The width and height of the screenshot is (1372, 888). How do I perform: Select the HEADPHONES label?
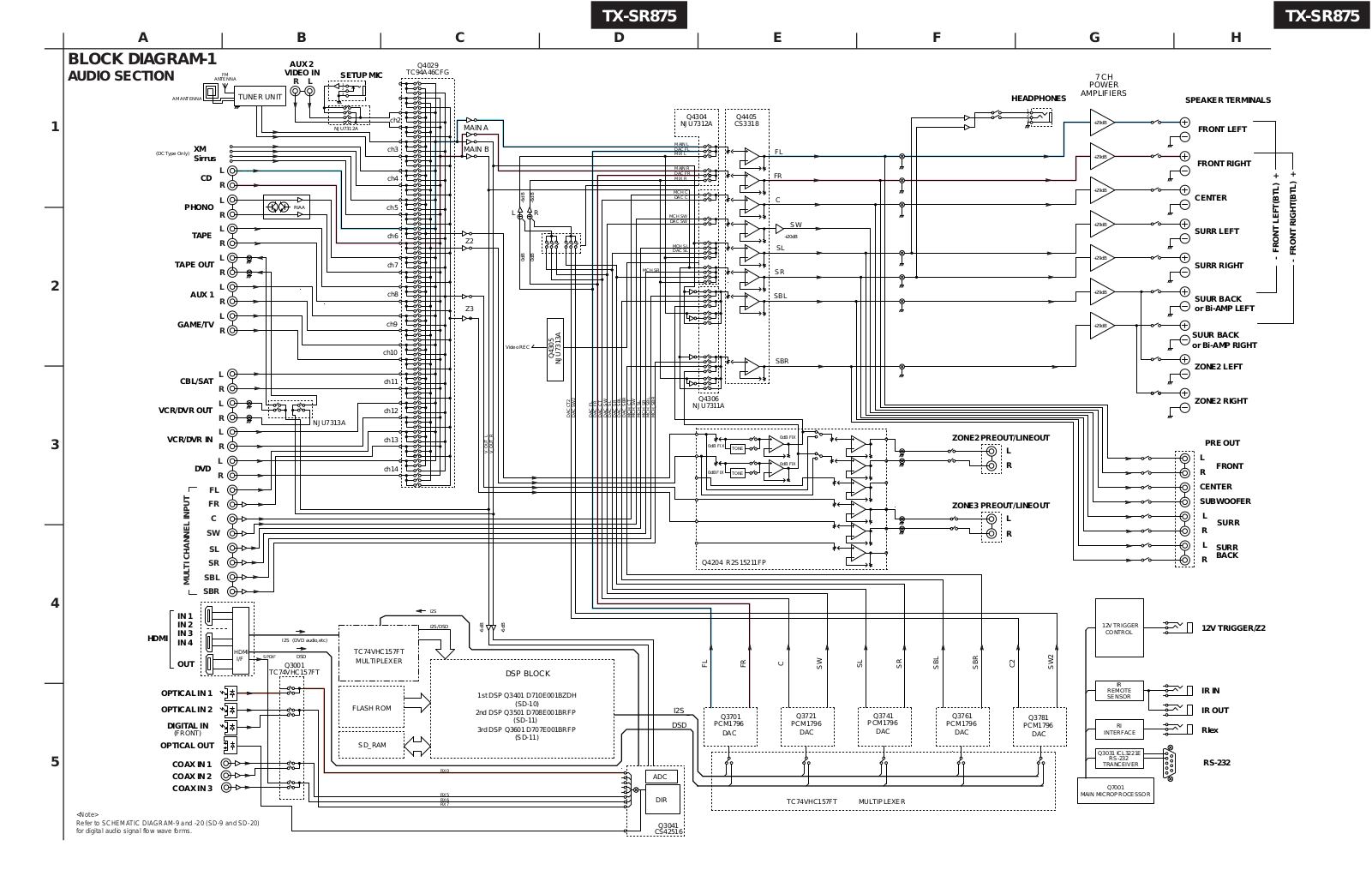(x=1039, y=99)
